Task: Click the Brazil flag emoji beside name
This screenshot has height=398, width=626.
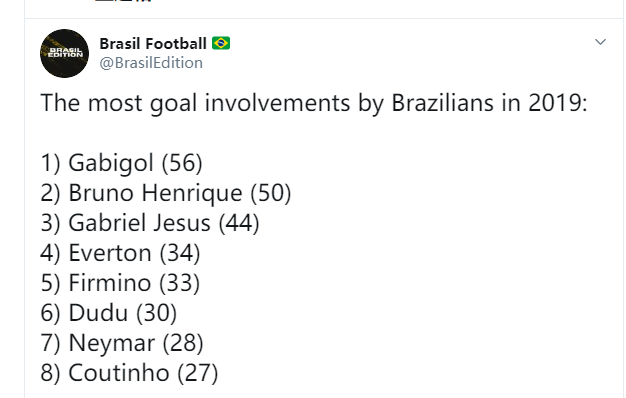Action: 221,43
